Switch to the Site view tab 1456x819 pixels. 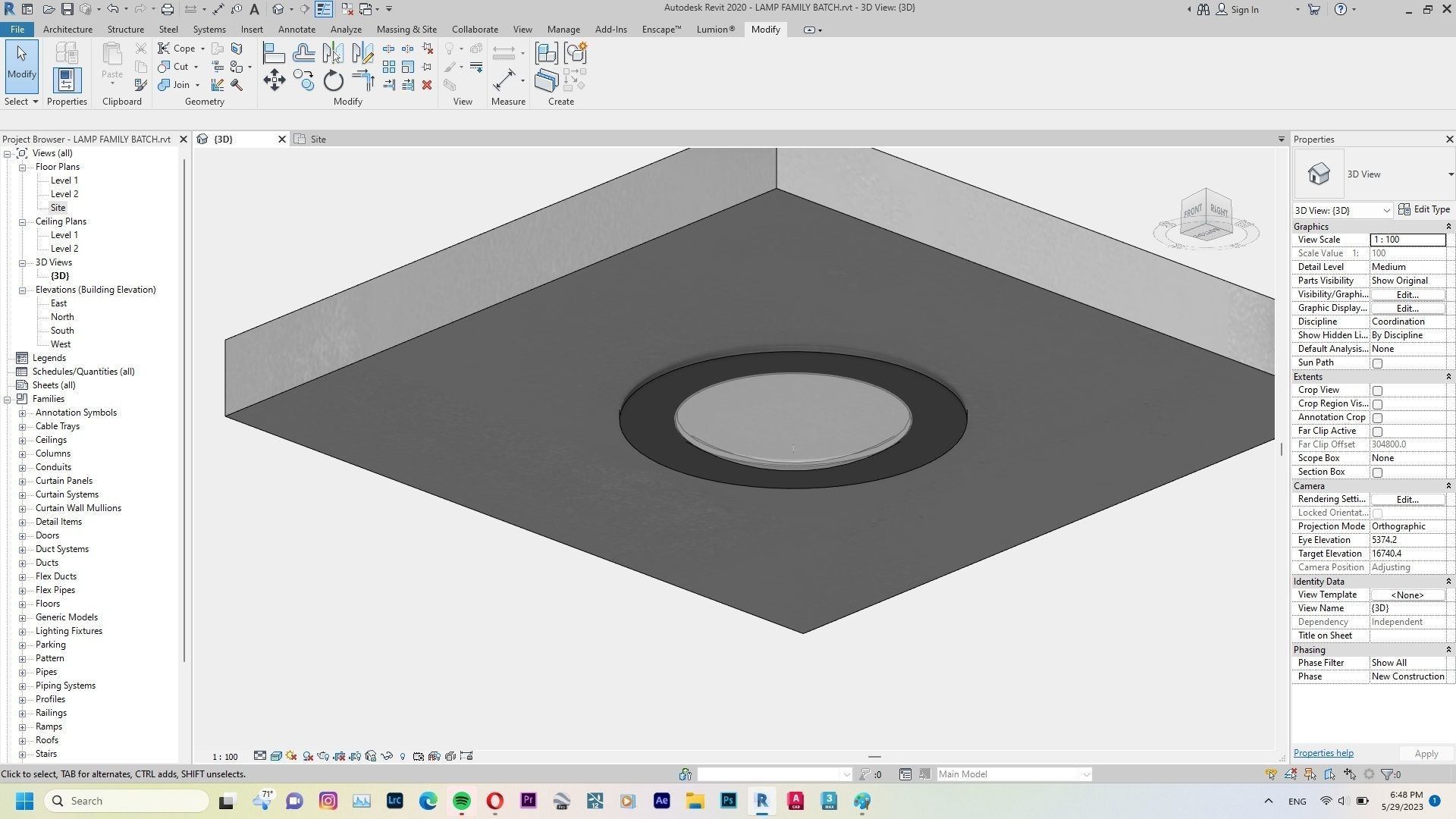tap(318, 140)
